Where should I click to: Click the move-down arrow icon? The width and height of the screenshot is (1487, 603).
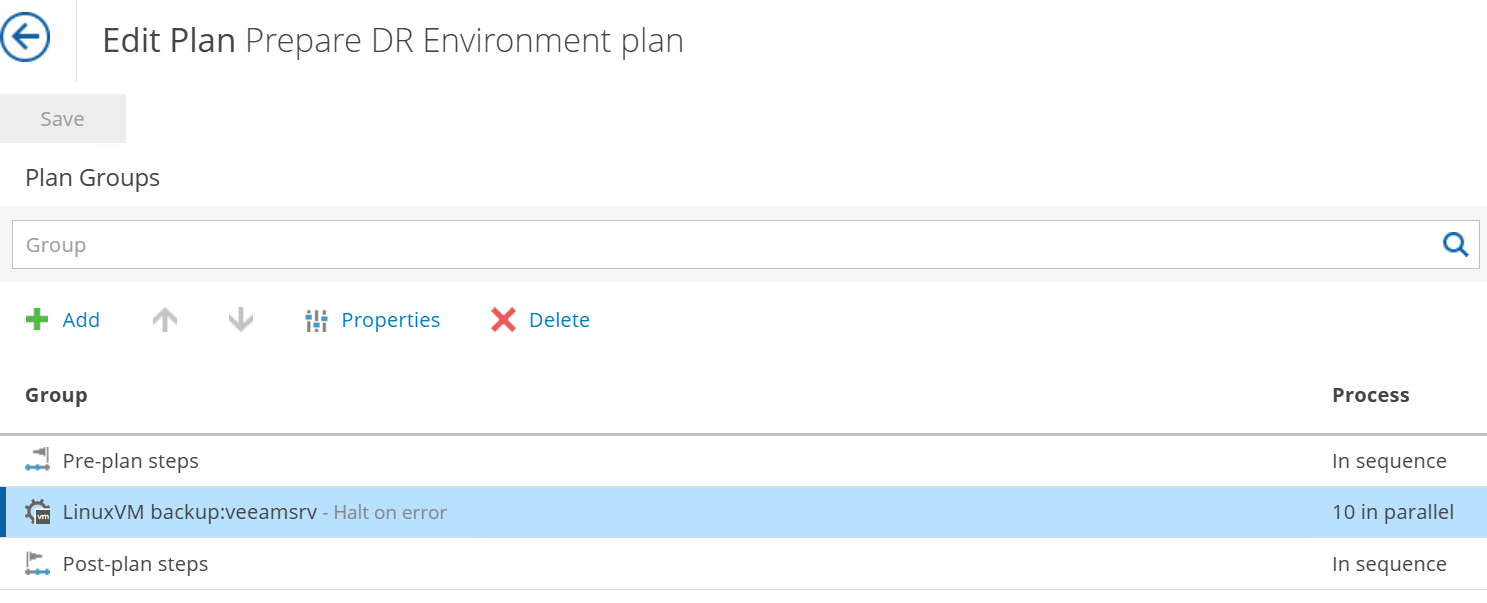[239, 319]
